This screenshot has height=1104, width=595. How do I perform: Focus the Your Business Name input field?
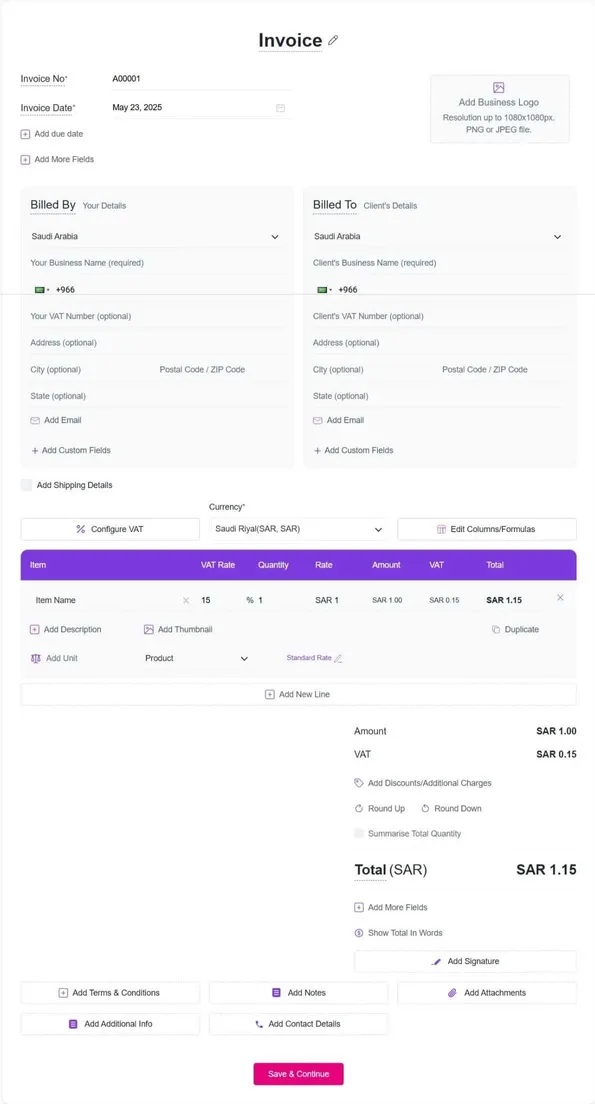[x=158, y=263]
